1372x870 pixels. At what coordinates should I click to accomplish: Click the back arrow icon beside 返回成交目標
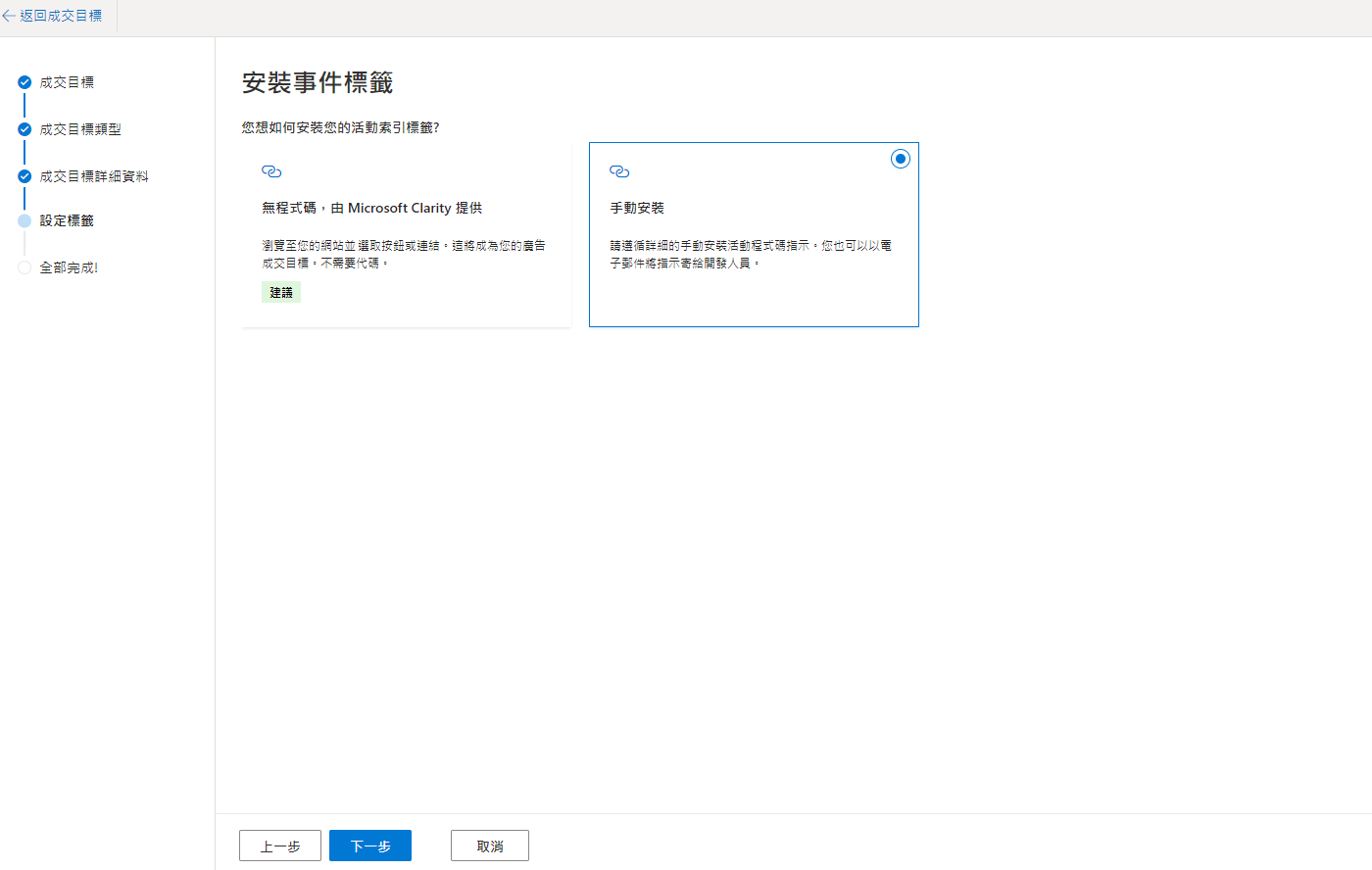coord(9,16)
